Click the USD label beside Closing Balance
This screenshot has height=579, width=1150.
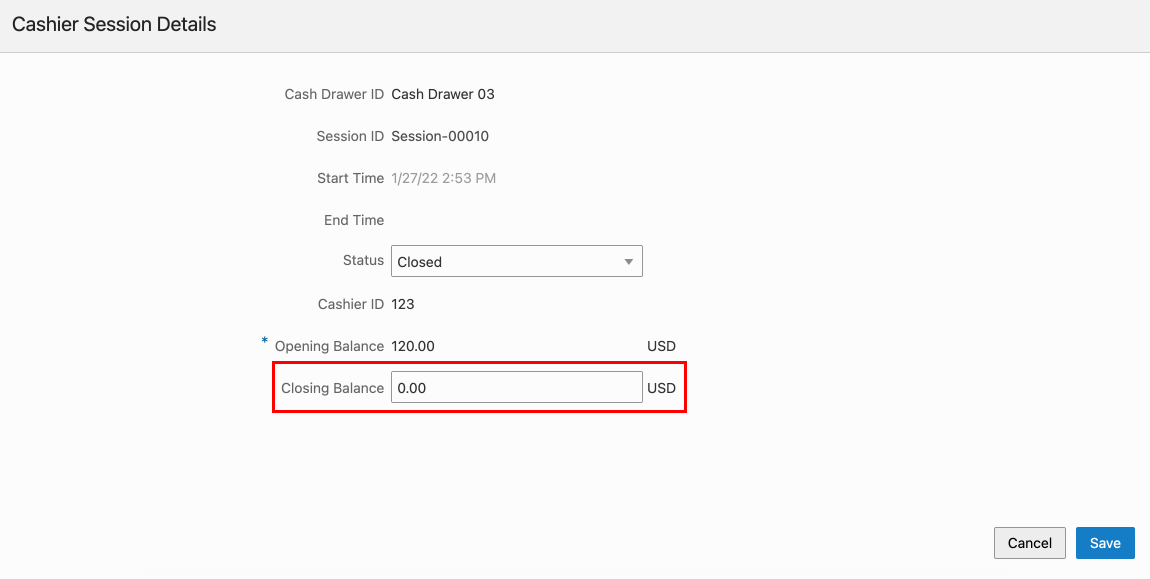pyautogui.click(x=661, y=388)
